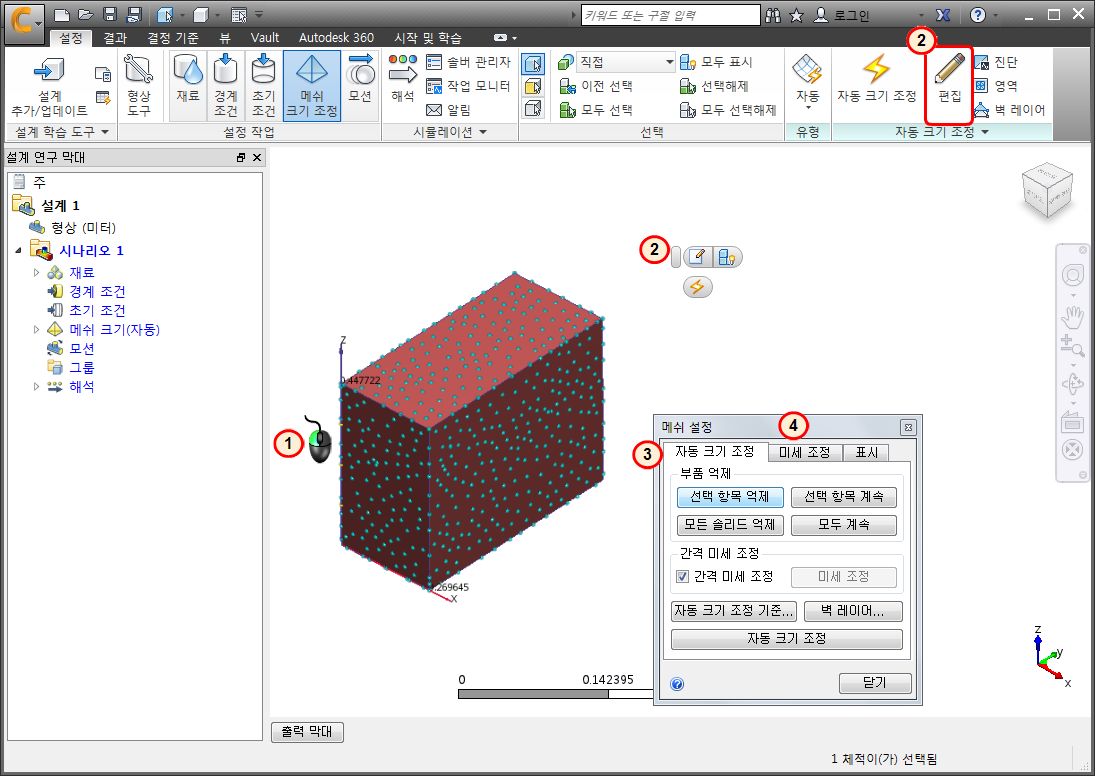Viewport: 1095px width, 776px height.
Task: Click 모든 솔리드 억제 button
Action: (x=730, y=525)
